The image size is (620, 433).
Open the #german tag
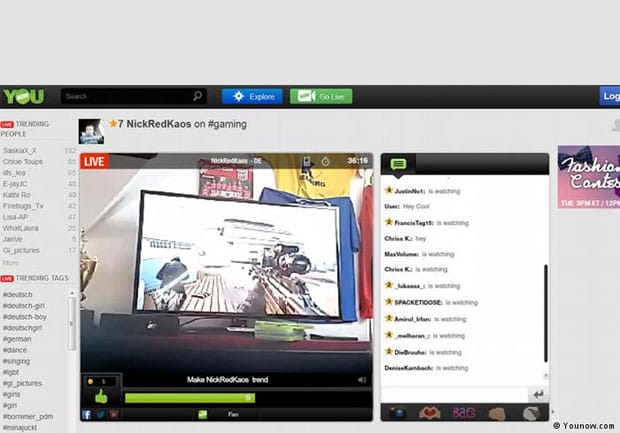(17, 339)
